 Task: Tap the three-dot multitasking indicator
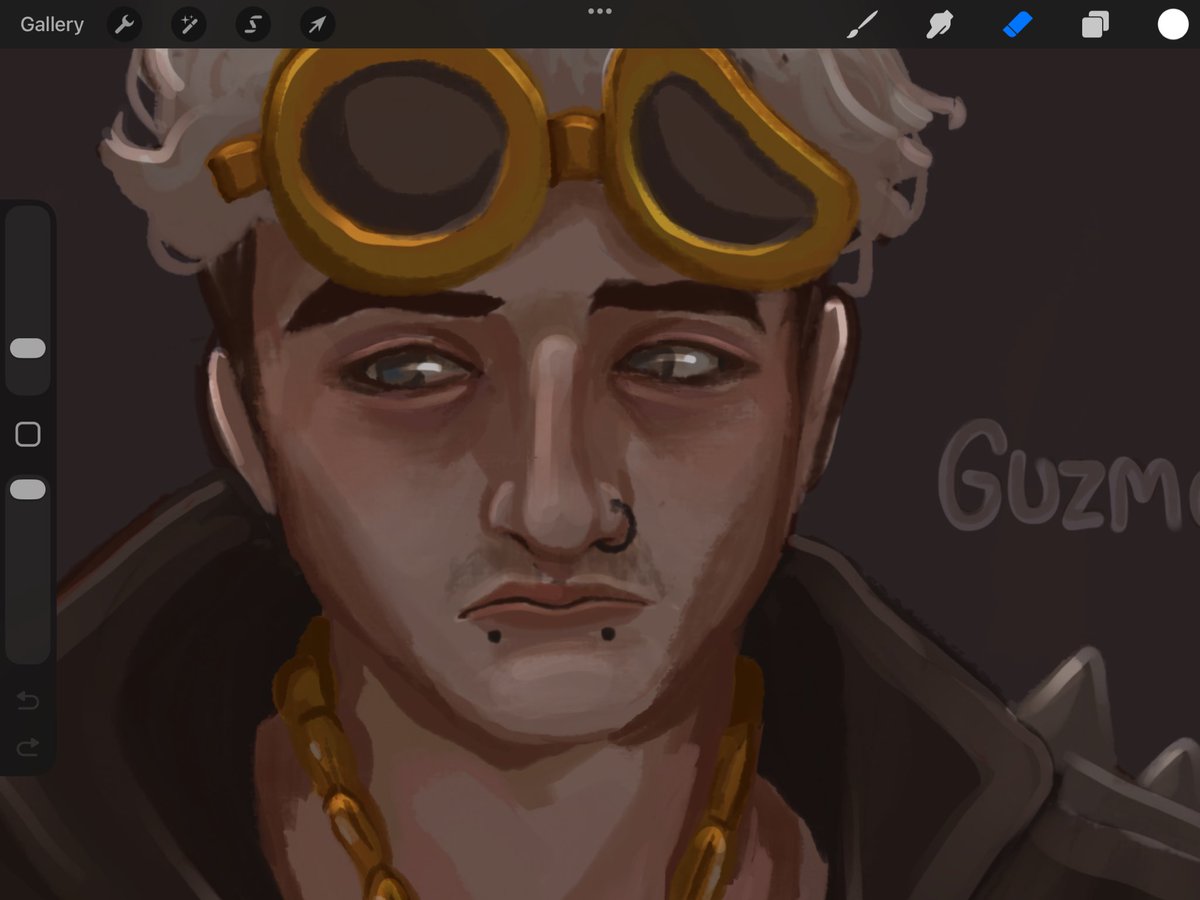tap(600, 11)
